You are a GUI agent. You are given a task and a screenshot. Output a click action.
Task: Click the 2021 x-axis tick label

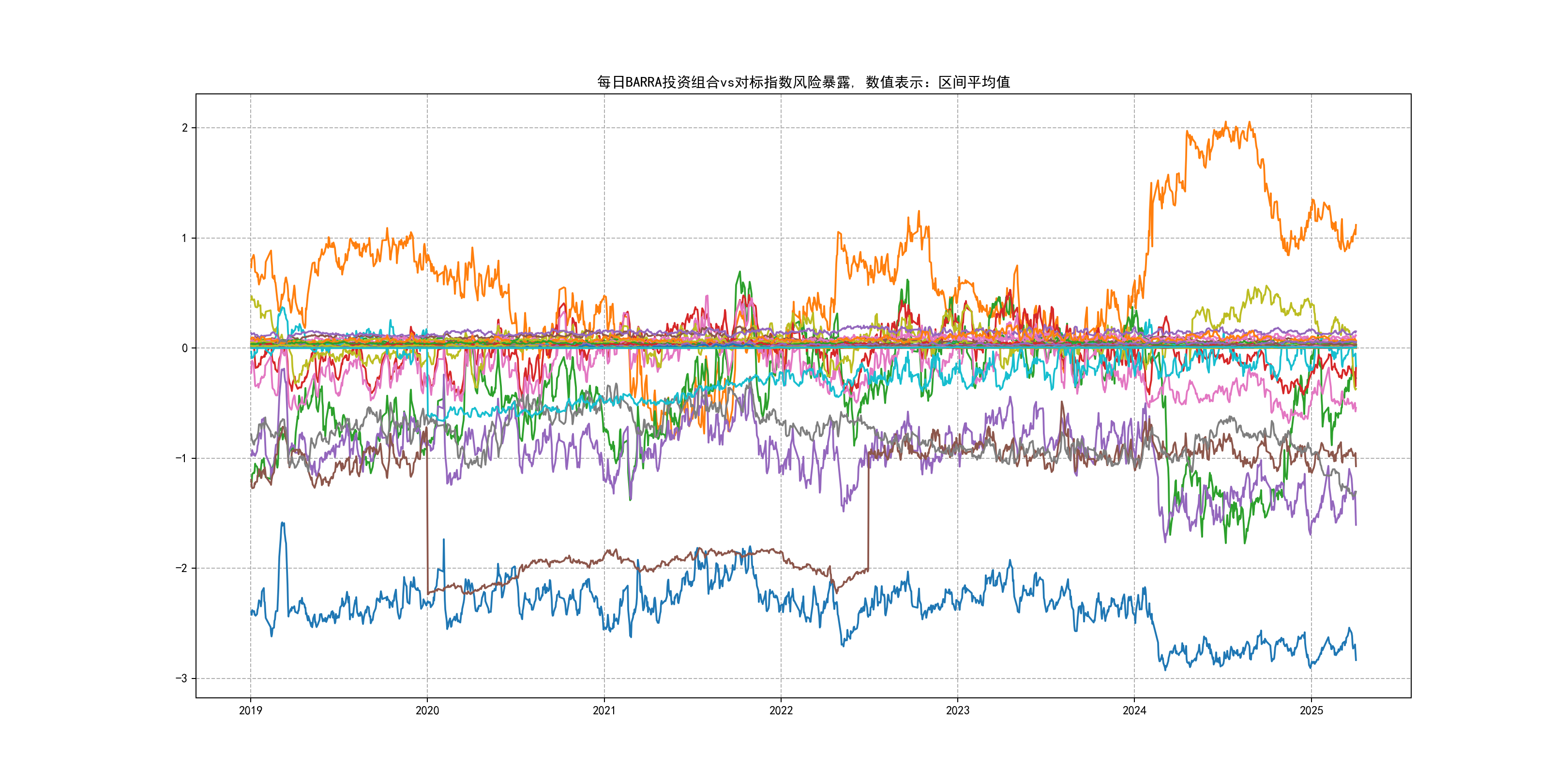point(604,710)
